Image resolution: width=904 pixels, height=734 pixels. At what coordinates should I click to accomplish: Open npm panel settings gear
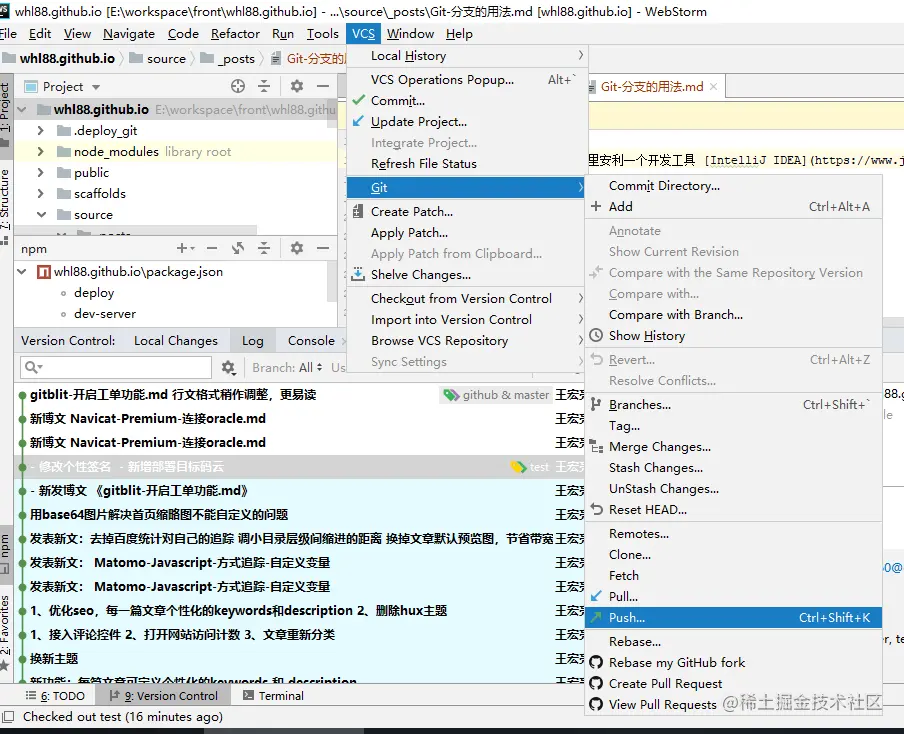point(296,249)
